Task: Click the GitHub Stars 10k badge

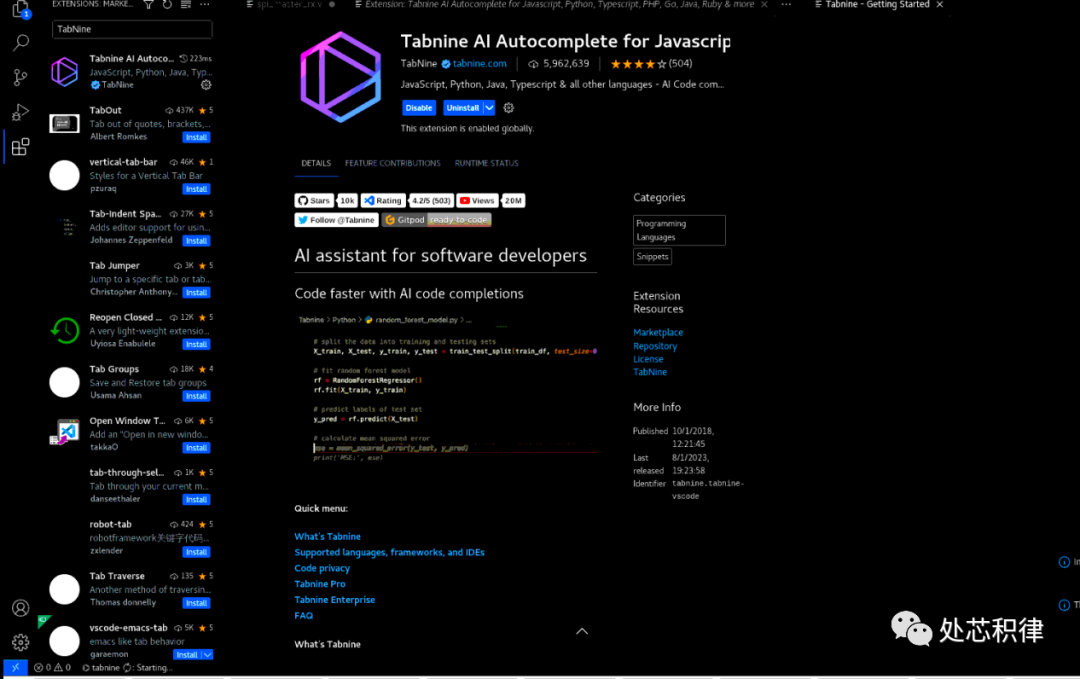Action: [x=326, y=200]
